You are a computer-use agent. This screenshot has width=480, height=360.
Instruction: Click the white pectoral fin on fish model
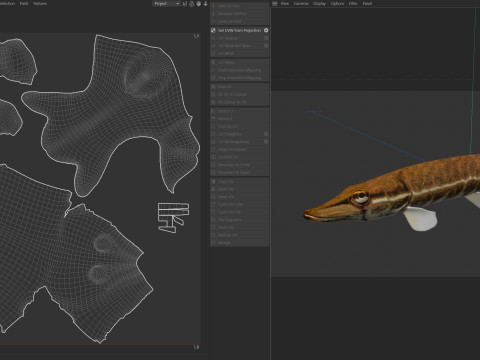420,218
